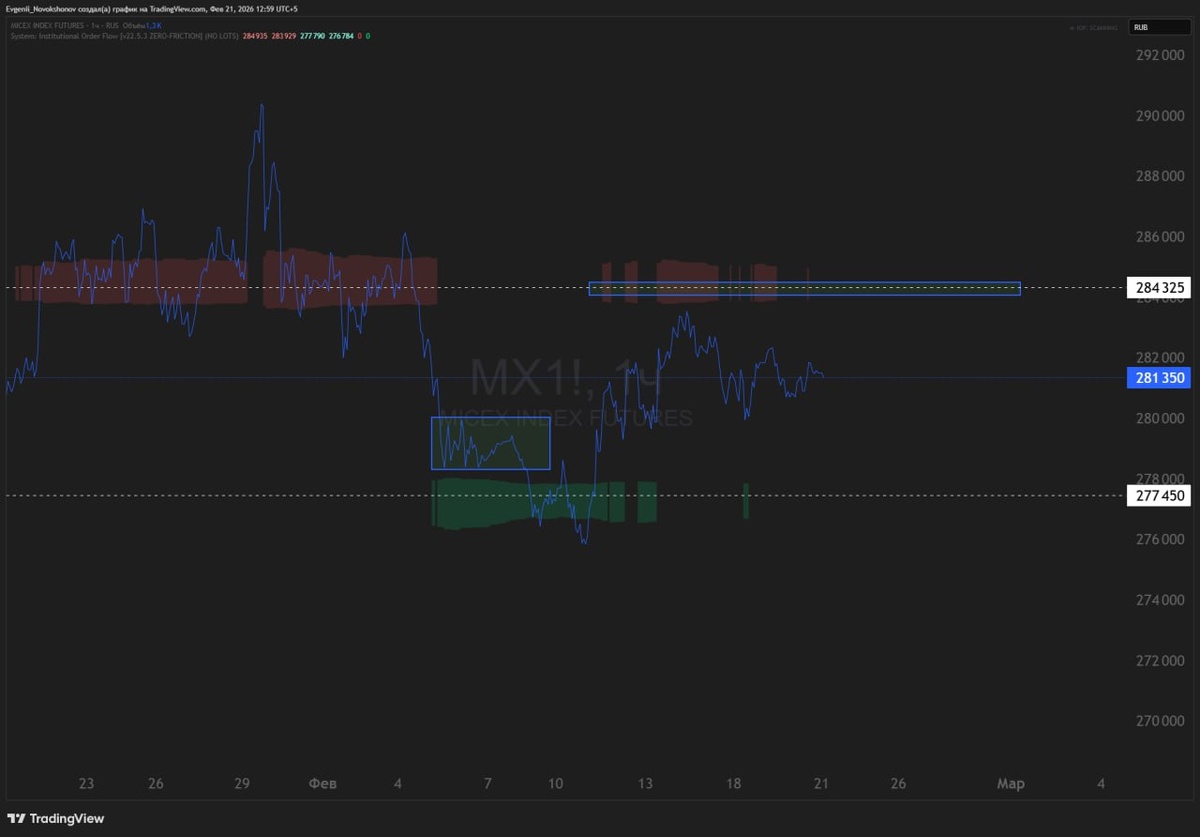Click the blue 281 350 current price label
This screenshot has height=837, width=1200.
pos(1158,378)
